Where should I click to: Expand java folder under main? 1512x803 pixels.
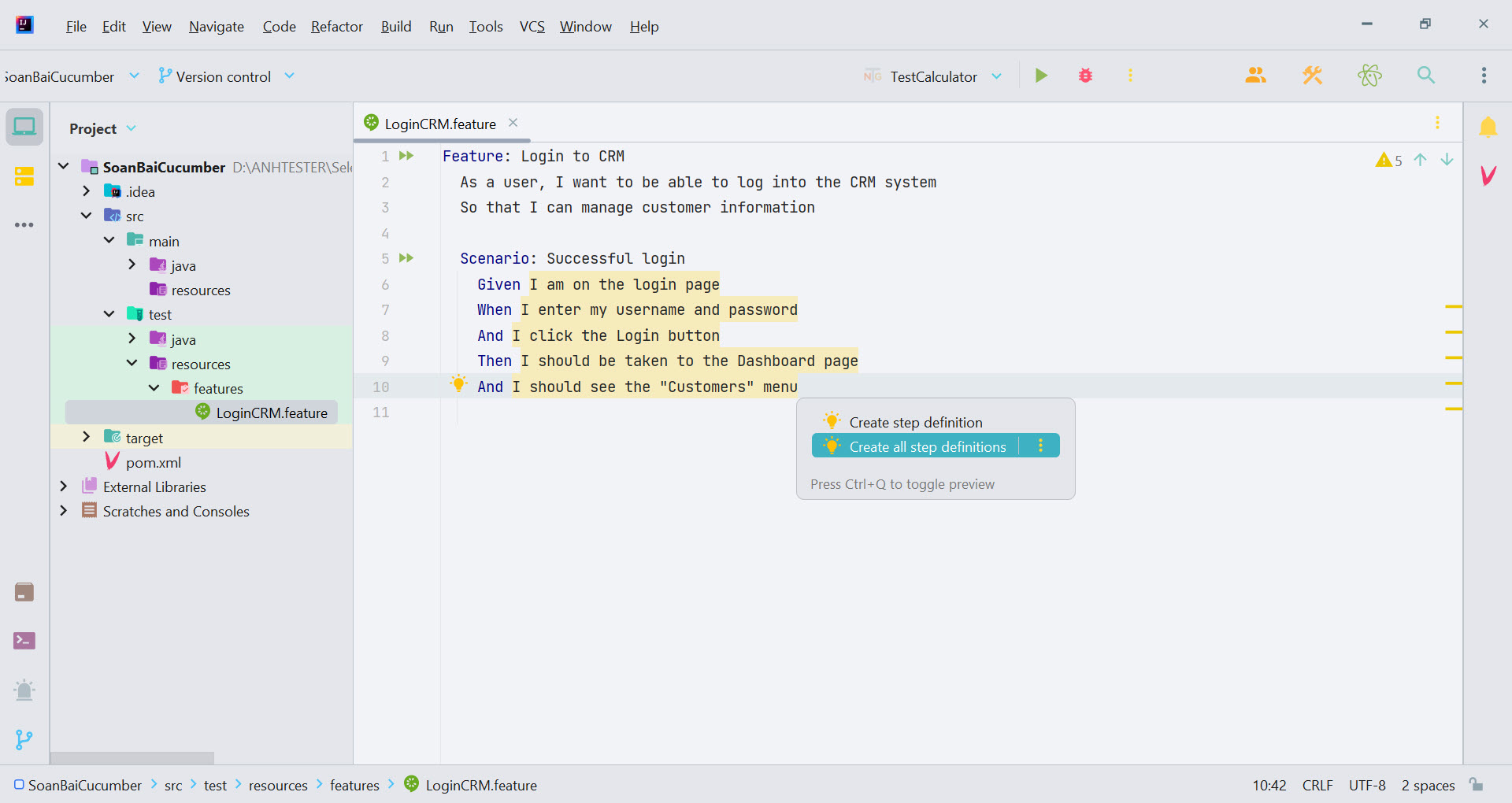(x=132, y=265)
